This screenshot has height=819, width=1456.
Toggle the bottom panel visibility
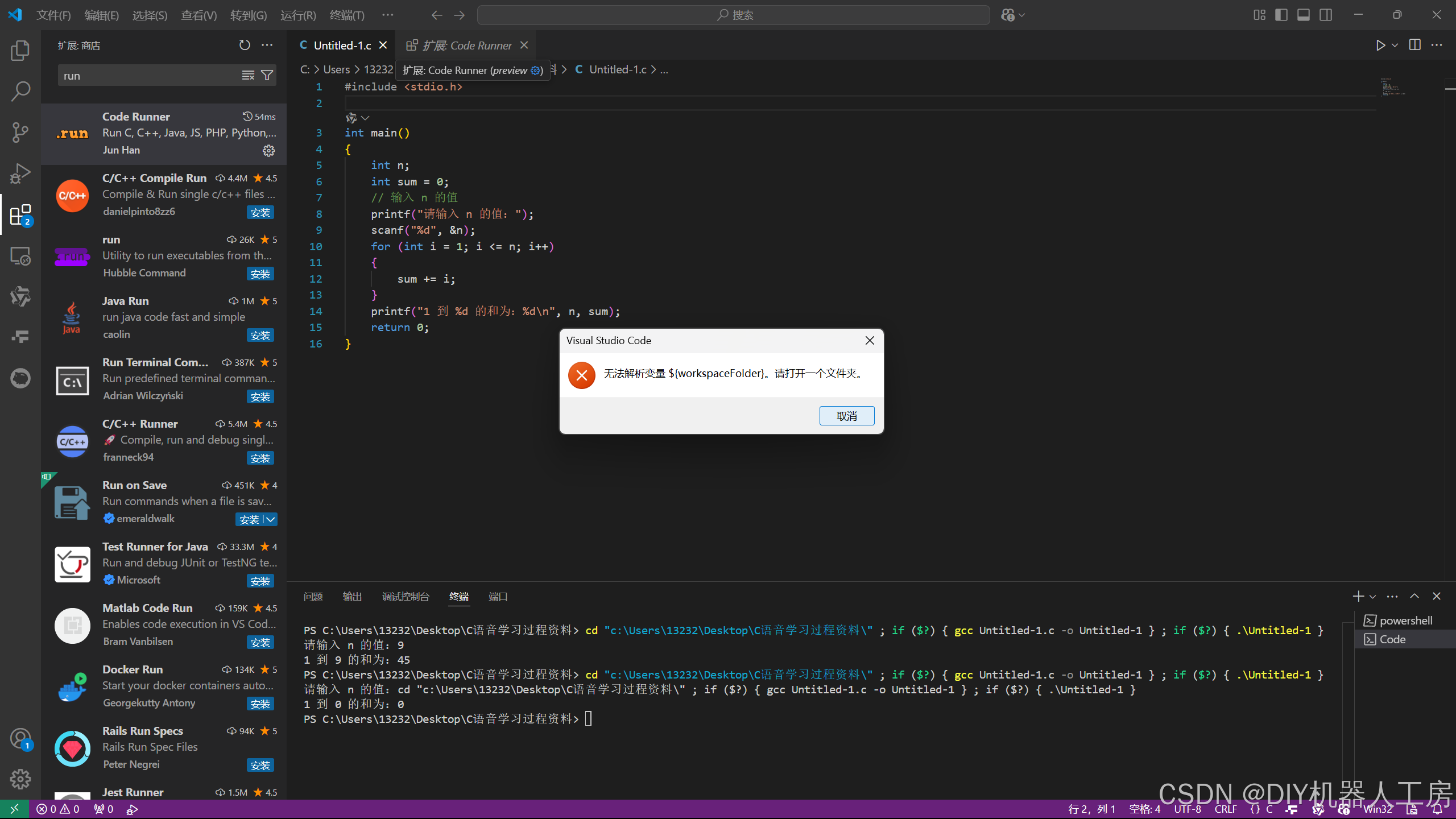(x=1304, y=15)
